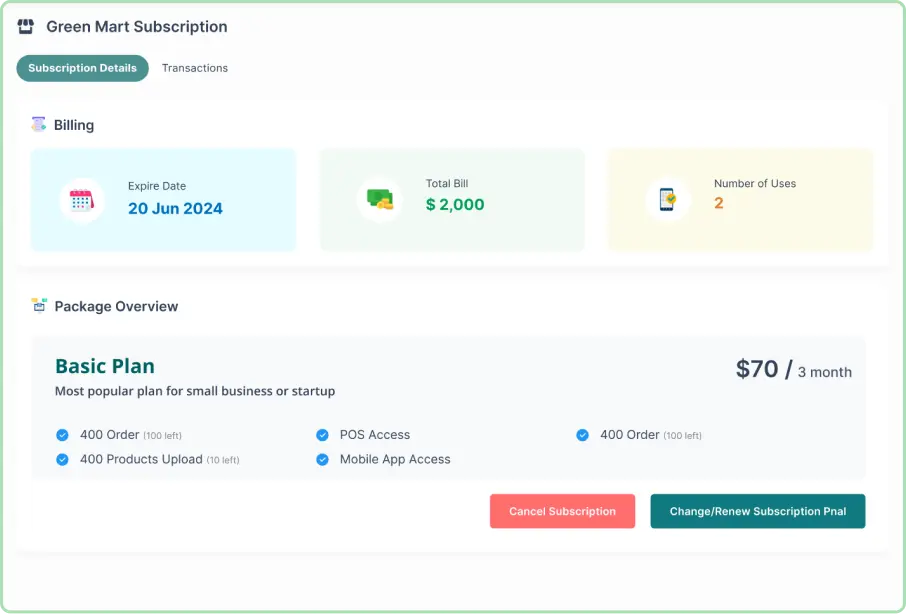Click the checkmark beside 400 Products Upload

[x=62, y=459]
